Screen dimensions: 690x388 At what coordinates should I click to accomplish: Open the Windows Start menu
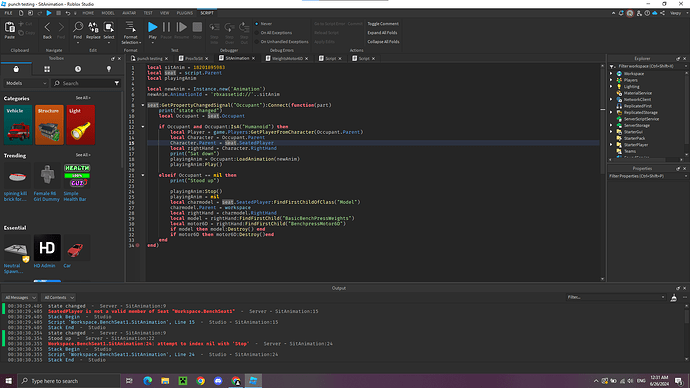(x=8, y=381)
